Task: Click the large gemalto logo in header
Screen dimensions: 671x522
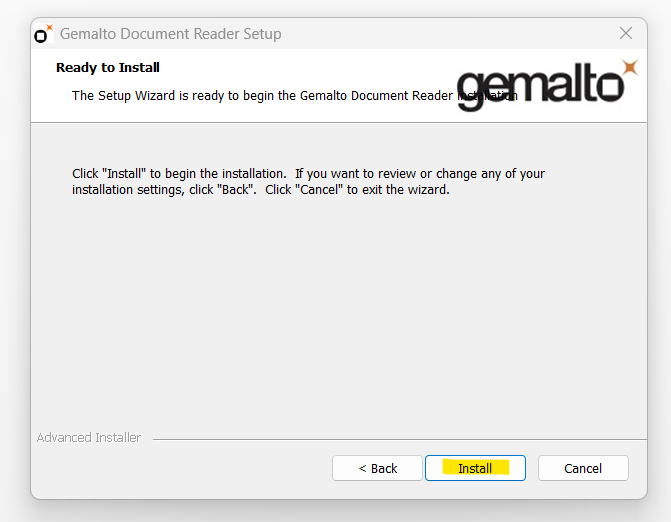Action: pyautogui.click(x=547, y=84)
